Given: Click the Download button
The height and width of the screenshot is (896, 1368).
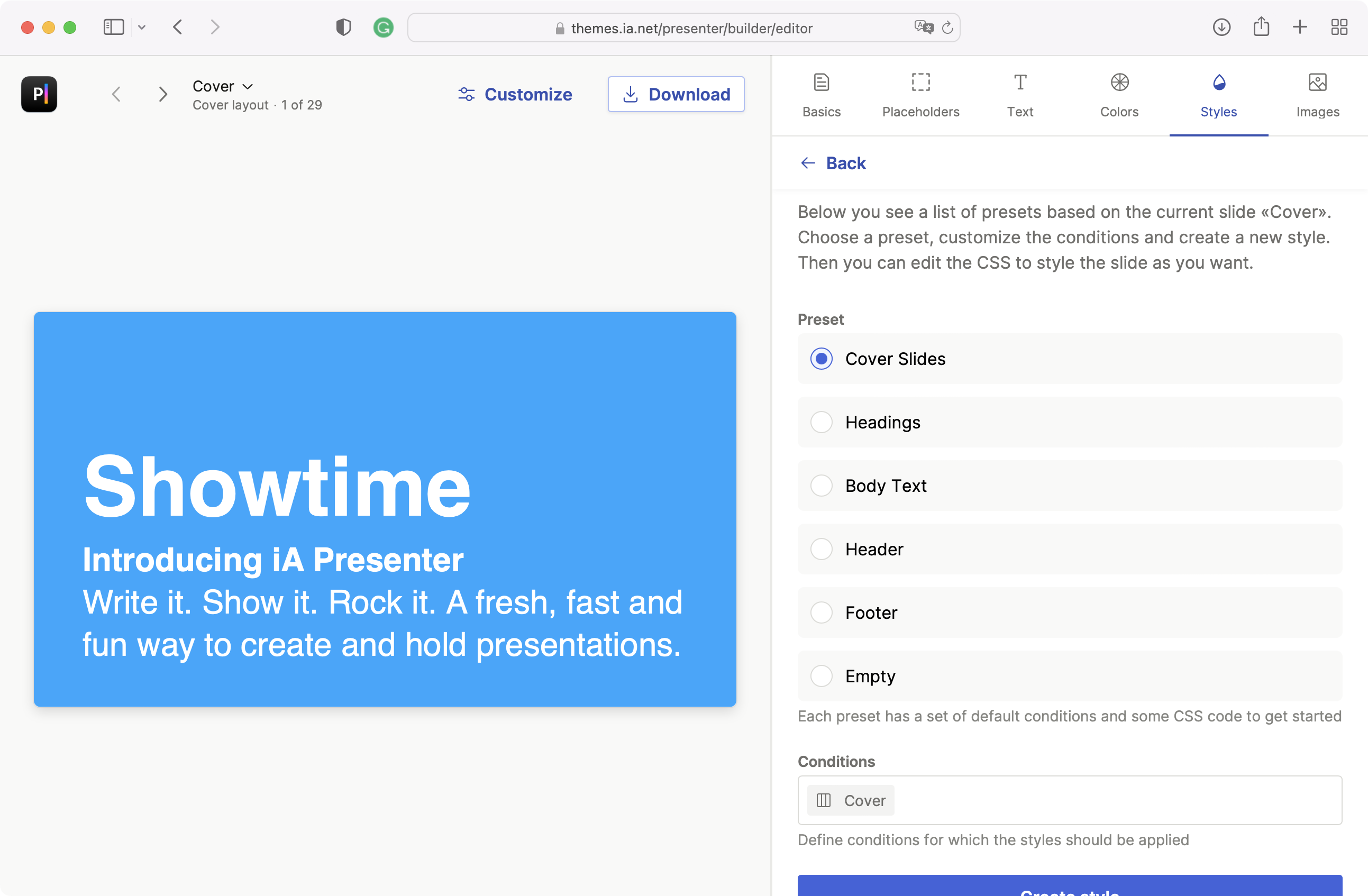Looking at the screenshot, I should coord(676,94).
